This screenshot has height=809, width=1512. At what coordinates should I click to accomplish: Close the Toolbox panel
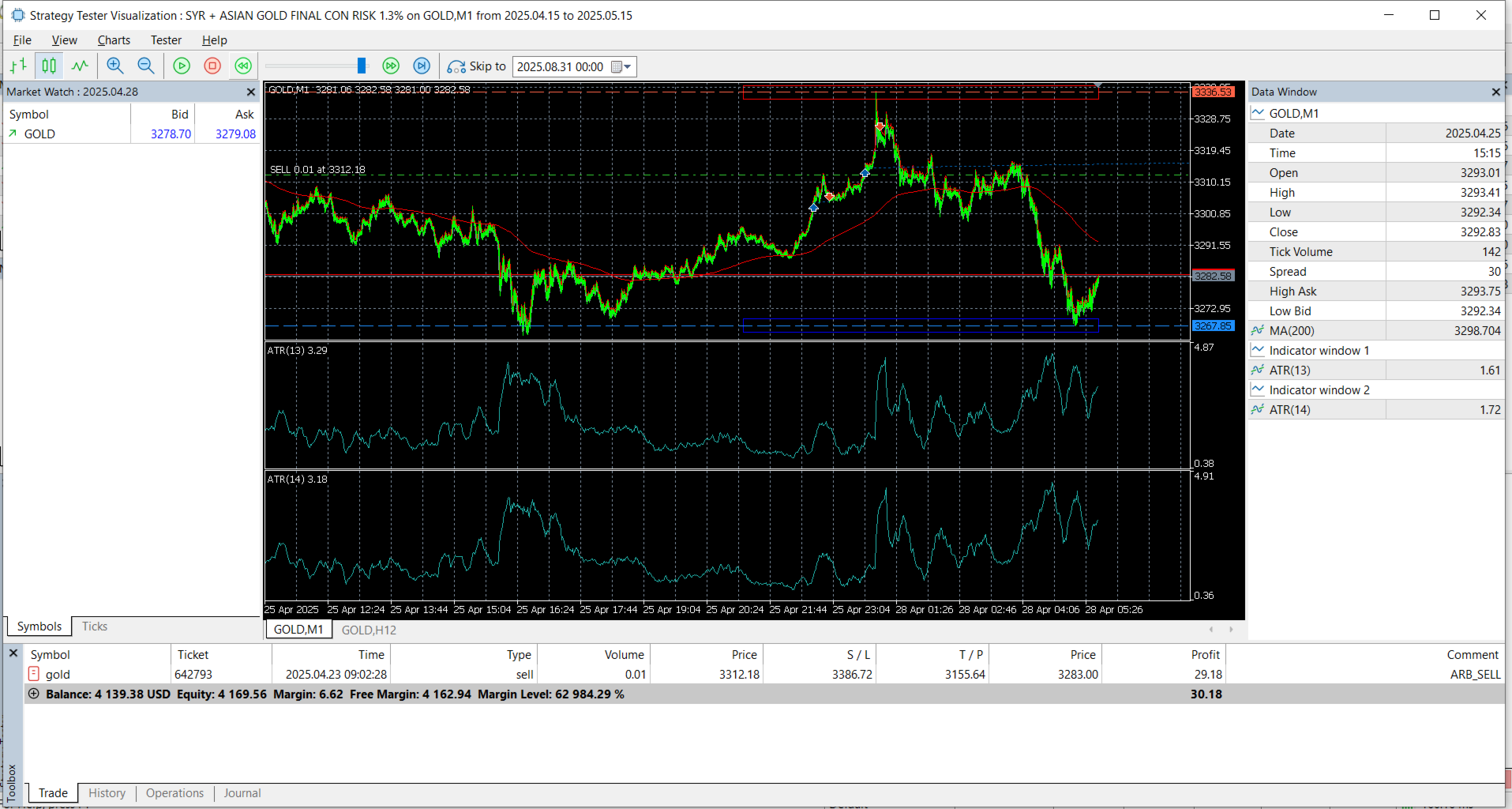pyautogui.click(x=13, y=654)
